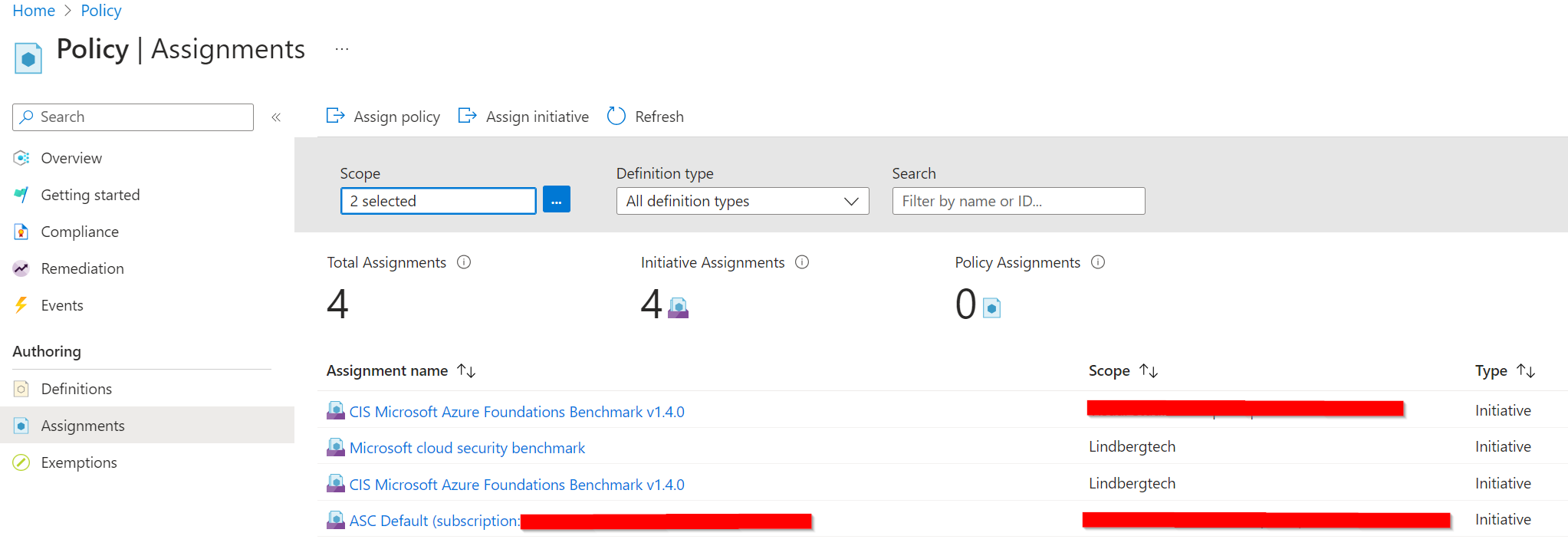Focus the sidebar Search box
Viewport: 1568px width, 546px height.
click(x=133, y=117)
